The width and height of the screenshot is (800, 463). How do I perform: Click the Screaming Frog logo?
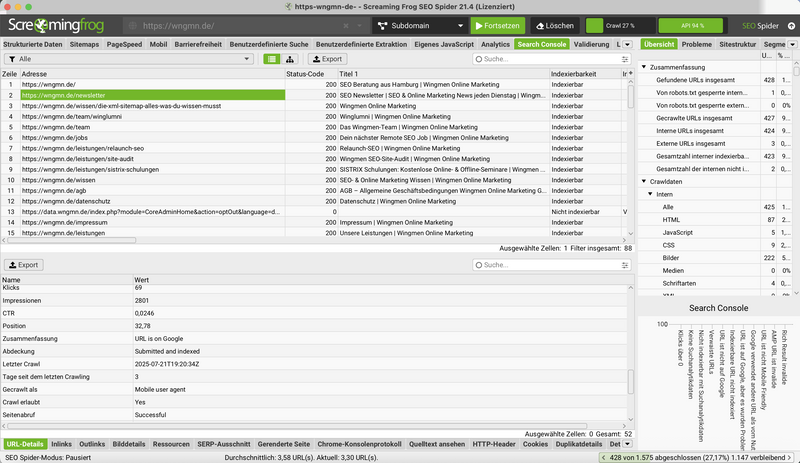pos(56,25)
